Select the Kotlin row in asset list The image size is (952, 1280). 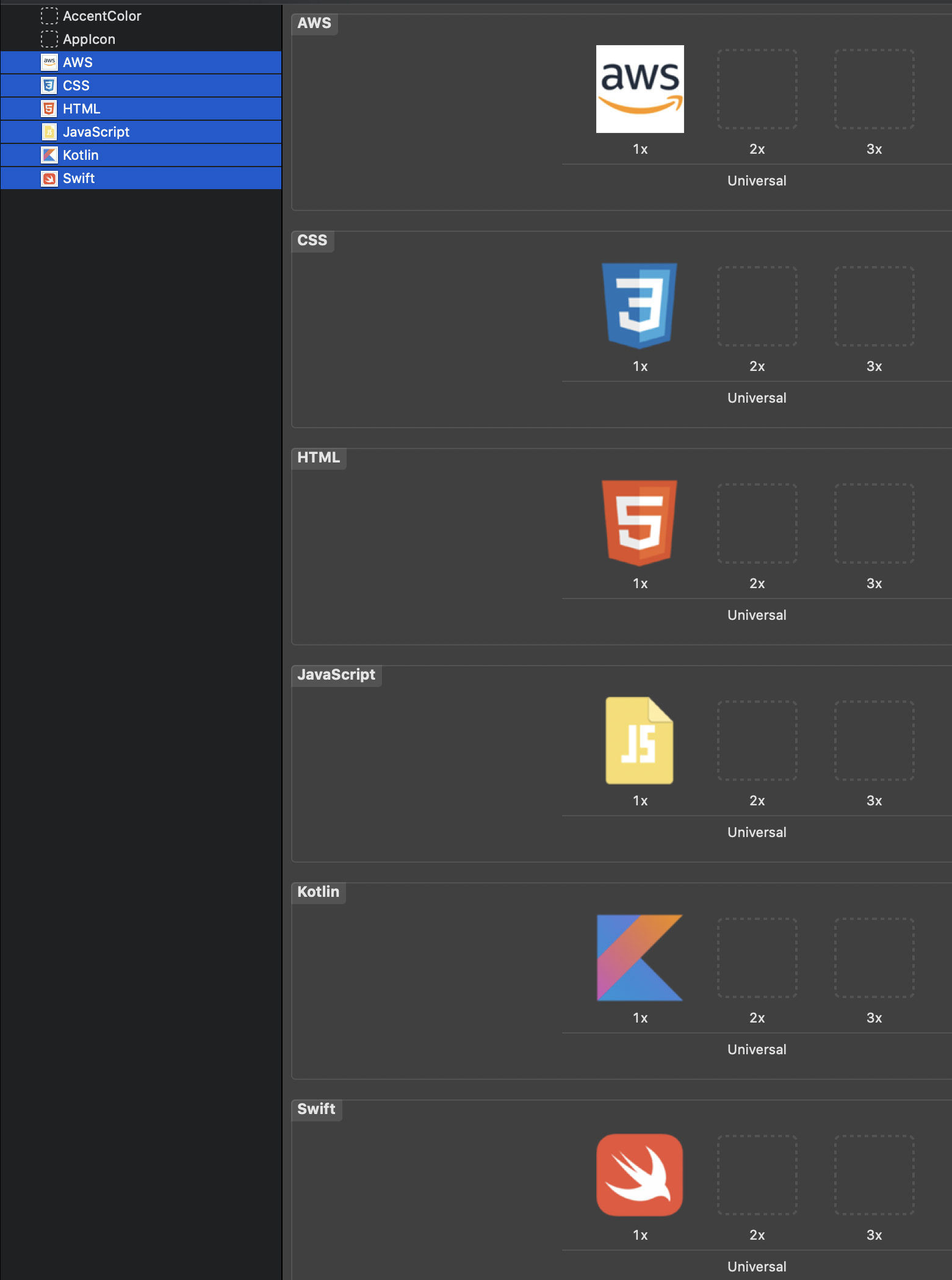141,155
